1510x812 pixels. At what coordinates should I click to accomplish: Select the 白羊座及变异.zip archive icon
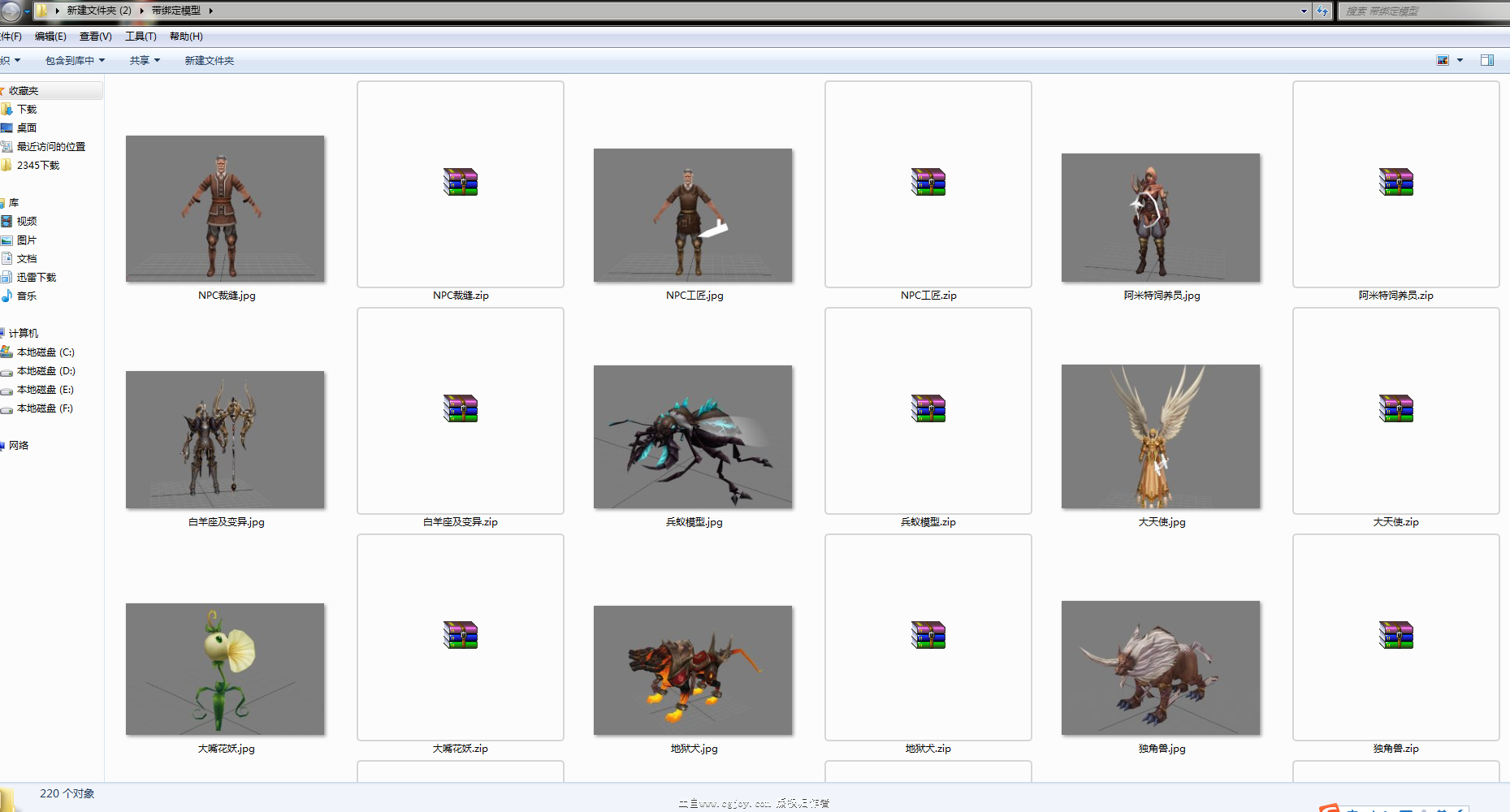click(461, 409)
